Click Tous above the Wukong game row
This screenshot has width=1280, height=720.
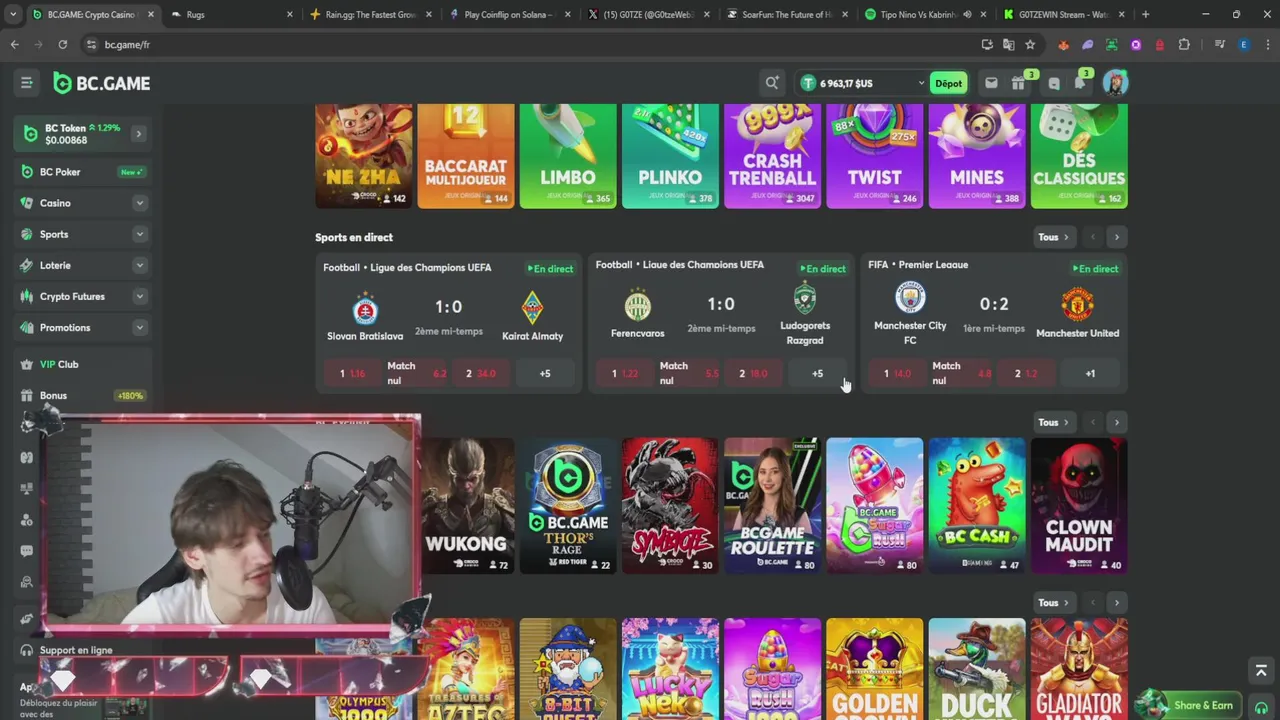point(1054,422)
